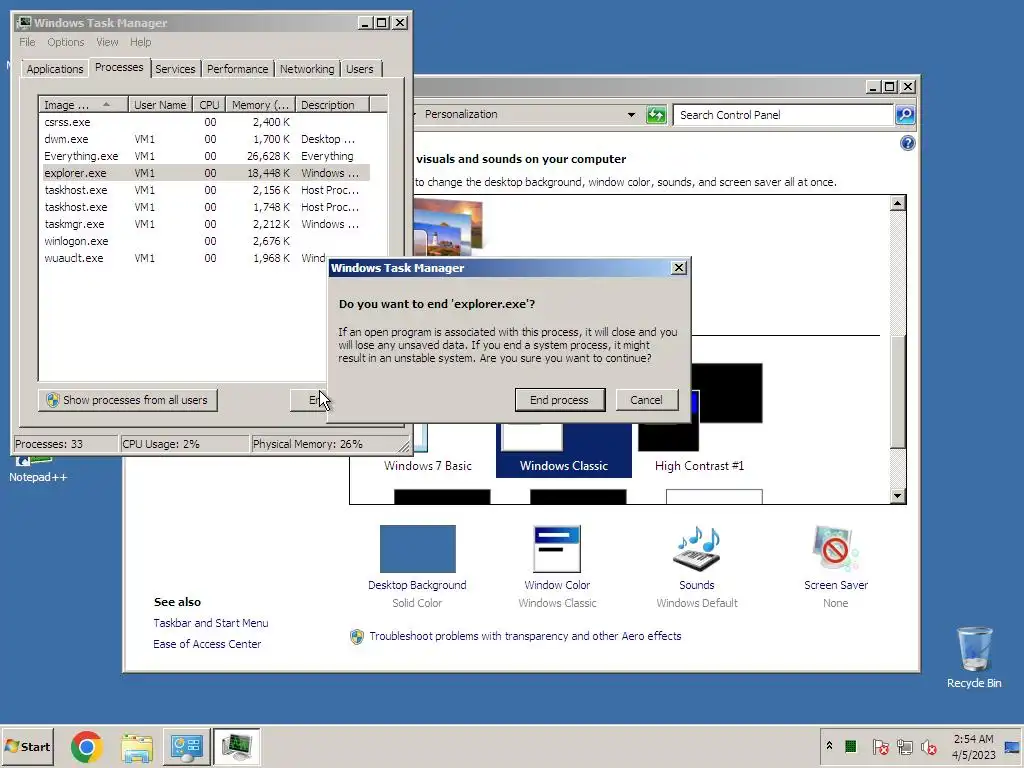Screen dimensions: 1024x768
Task: Close the end process confirmation dialog
Action: click(679, 268)
